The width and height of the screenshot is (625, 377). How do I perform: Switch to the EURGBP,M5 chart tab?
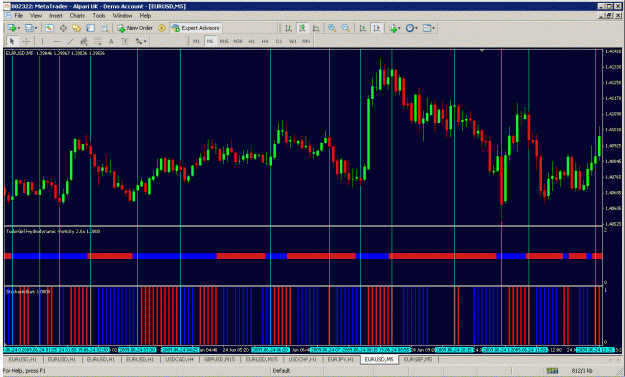click(x=418, y=359)
